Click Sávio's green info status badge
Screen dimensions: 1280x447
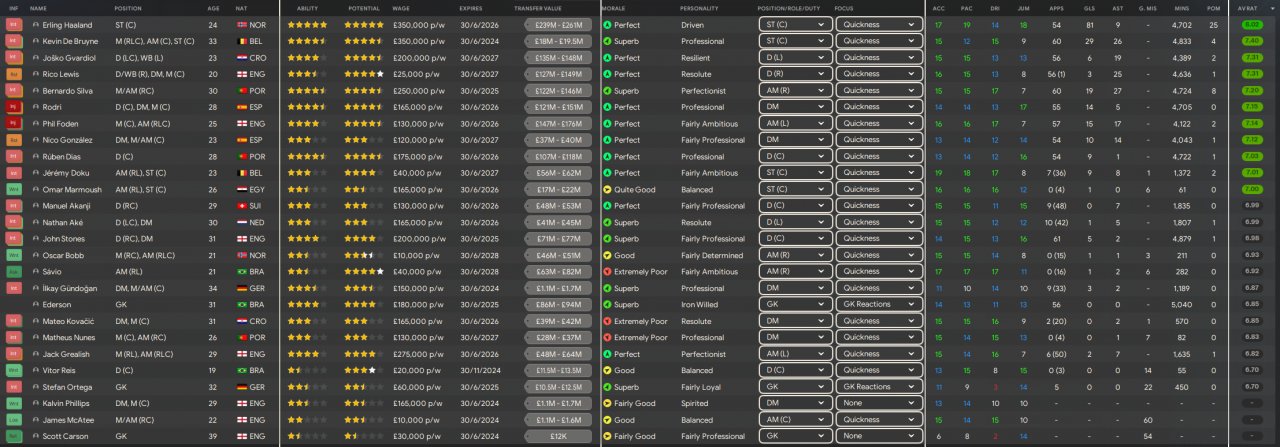pos(14,272)
